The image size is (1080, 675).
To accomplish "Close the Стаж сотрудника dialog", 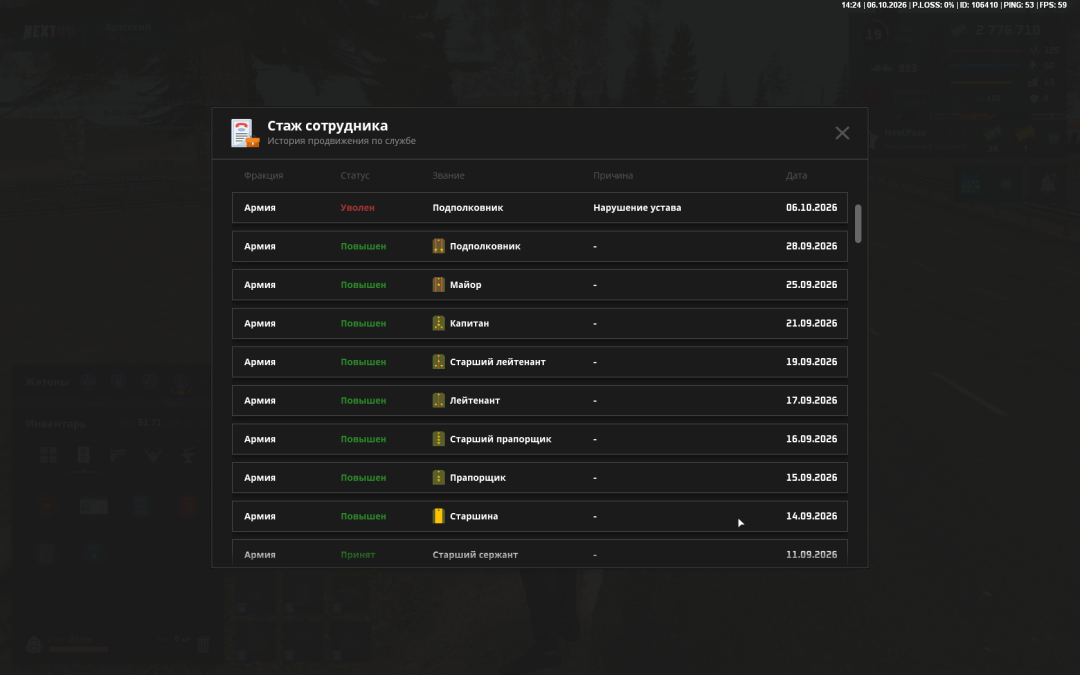I will click(x=842, y=133).
